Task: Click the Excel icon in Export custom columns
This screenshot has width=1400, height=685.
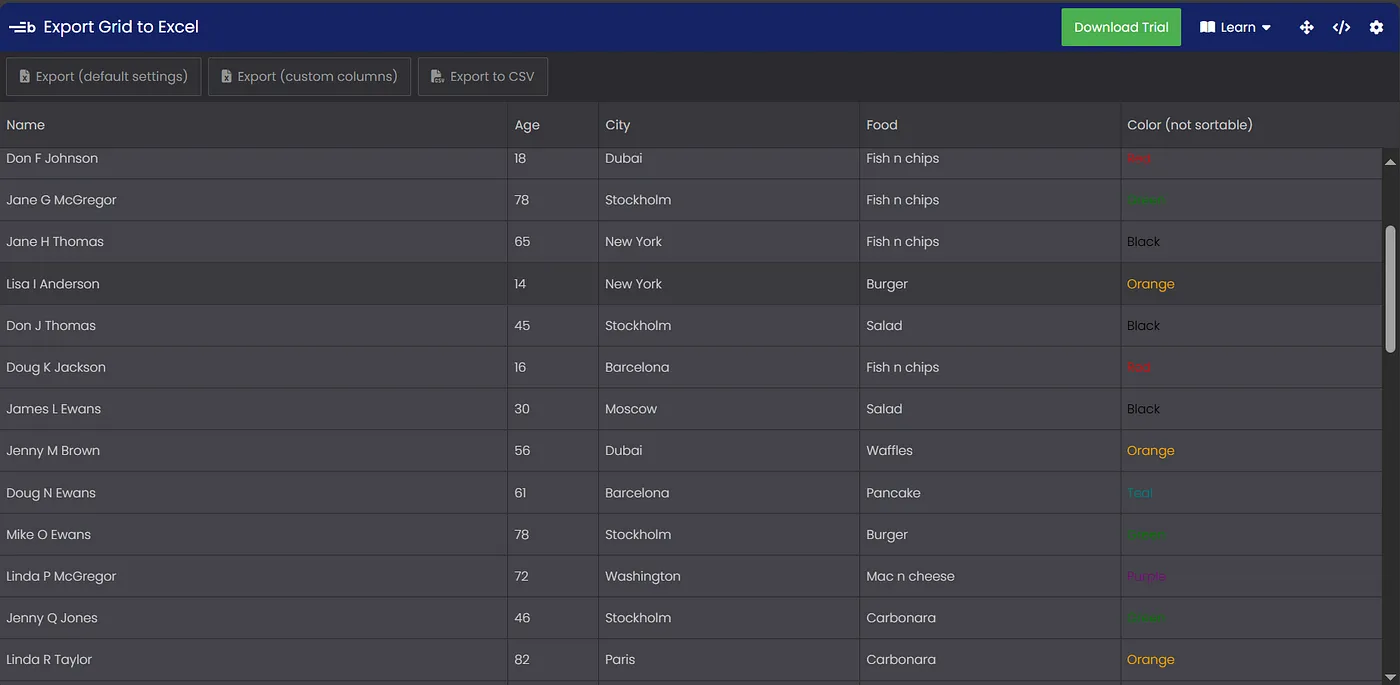Action: tap(227, 77)
